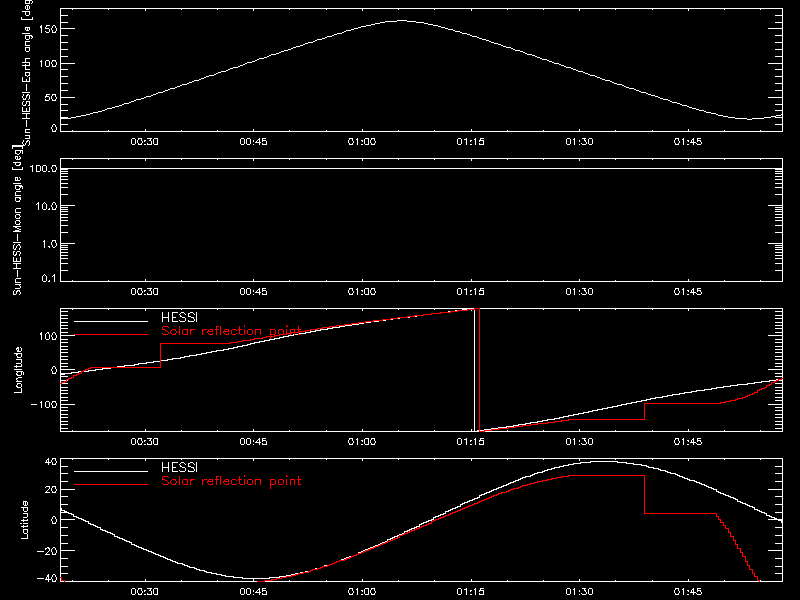Click the Latitude axis label
The image size is (800, 600).
24,519
